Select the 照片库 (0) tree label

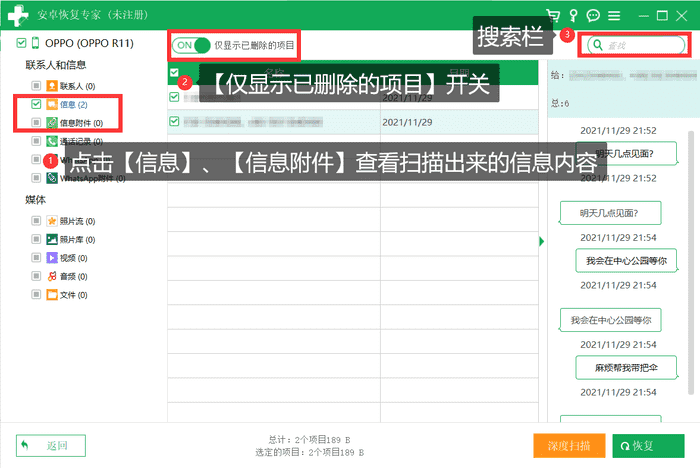pyautogui.click(x=77, y=240)
